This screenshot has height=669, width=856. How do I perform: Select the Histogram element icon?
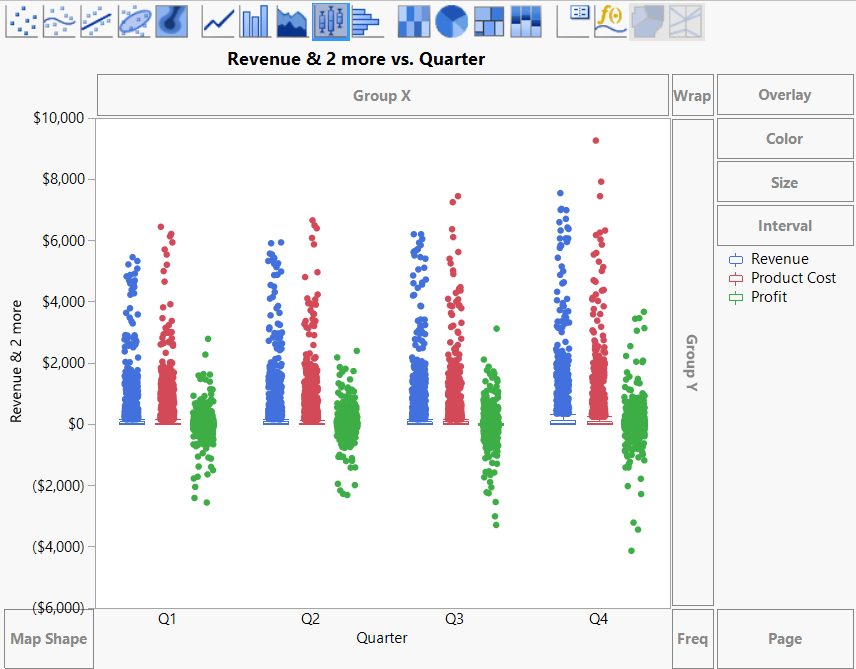coord(365,21)
